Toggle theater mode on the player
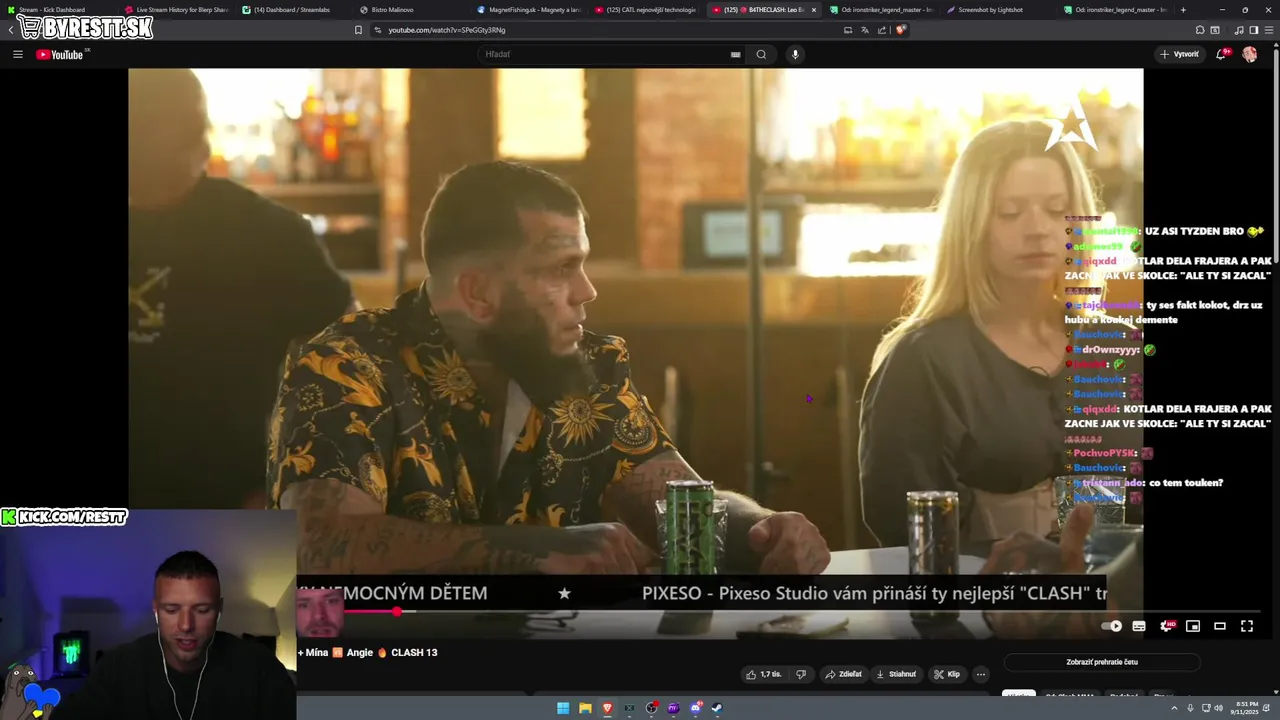Image resolution: width=1280 pixels, height=720 pixels. 1220,626
